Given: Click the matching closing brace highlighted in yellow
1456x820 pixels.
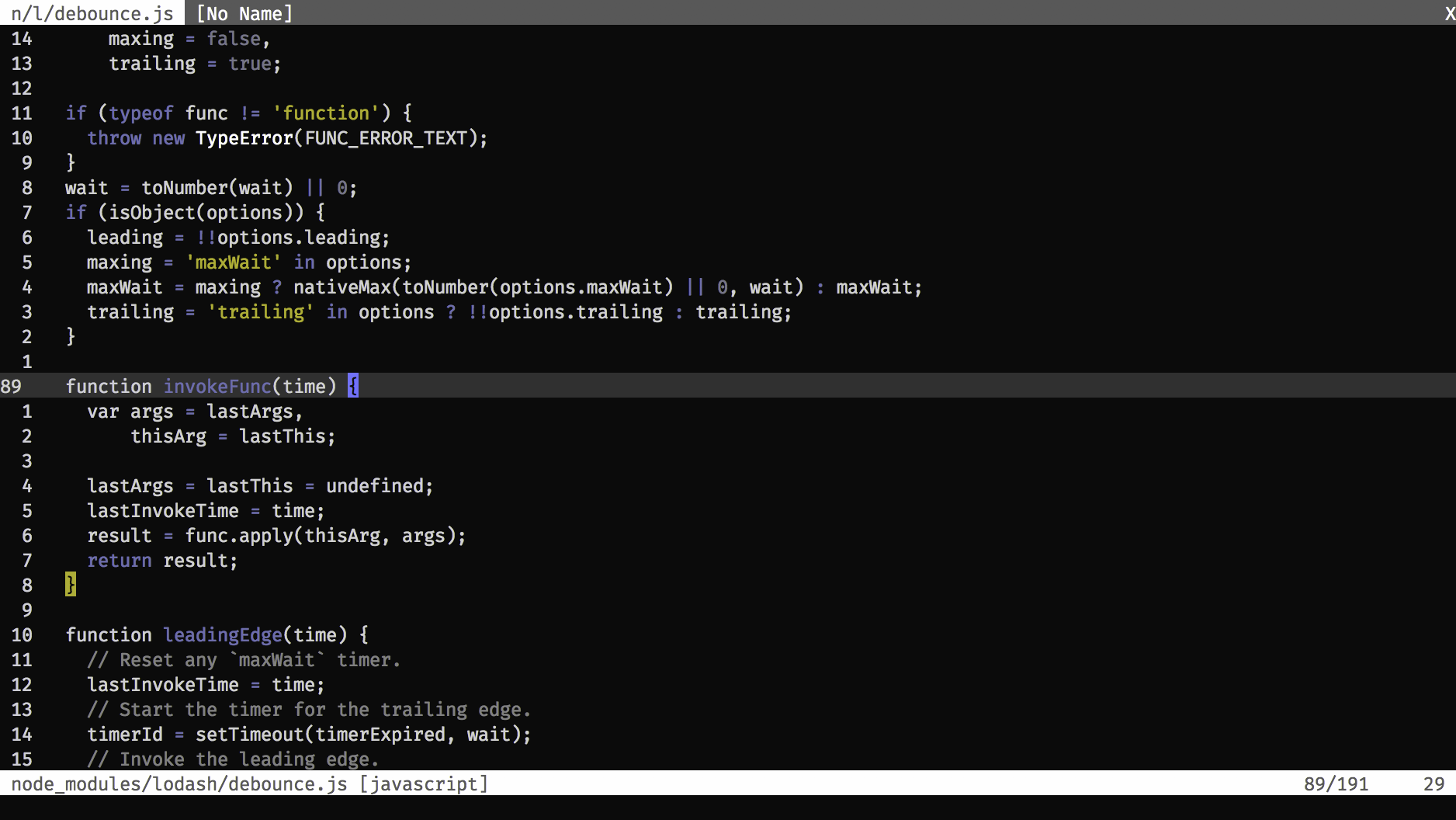Looking at the screenshot, I should 71,585.
